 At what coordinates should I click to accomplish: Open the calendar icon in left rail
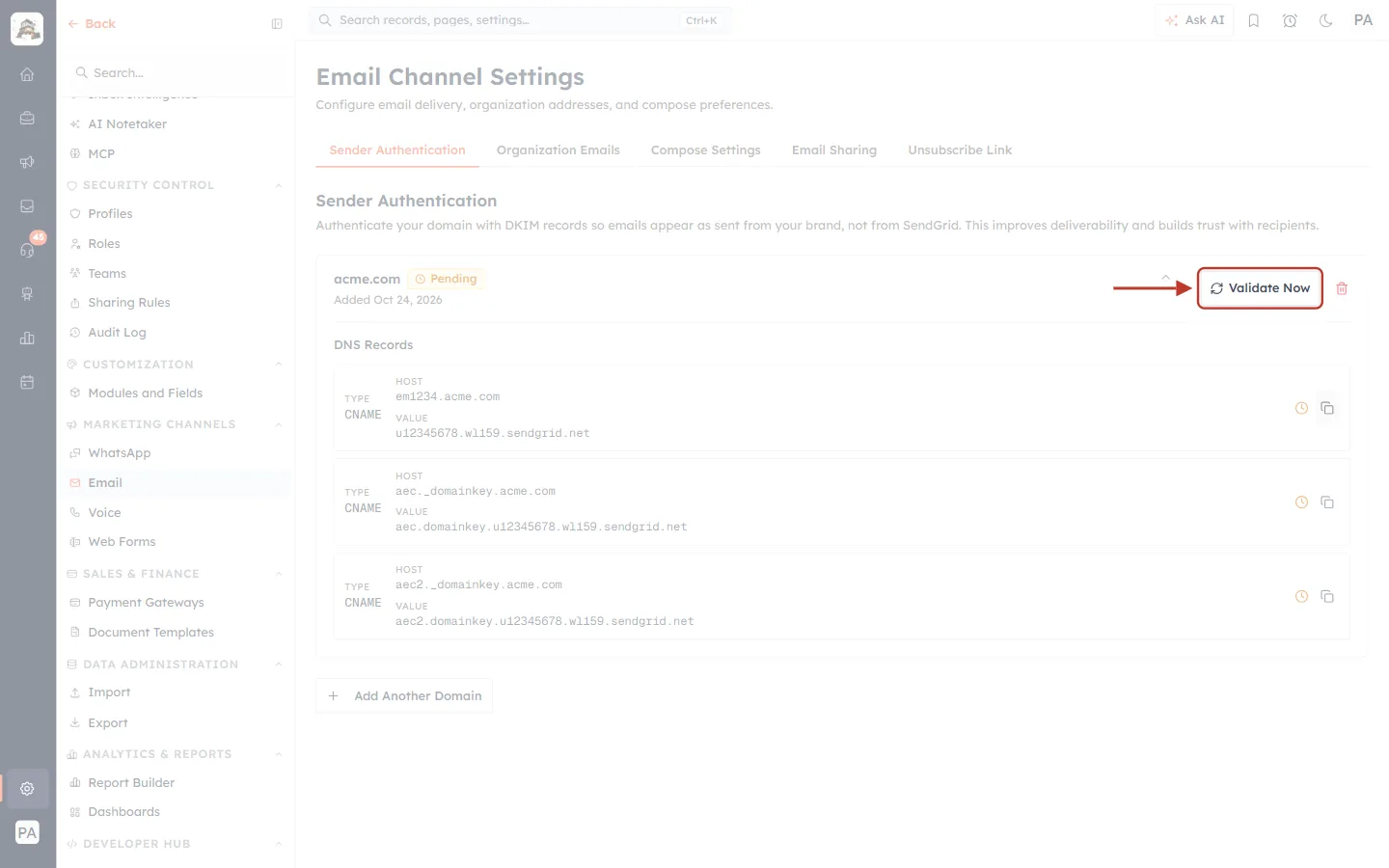pyautogui.click(x=27, y=382)
